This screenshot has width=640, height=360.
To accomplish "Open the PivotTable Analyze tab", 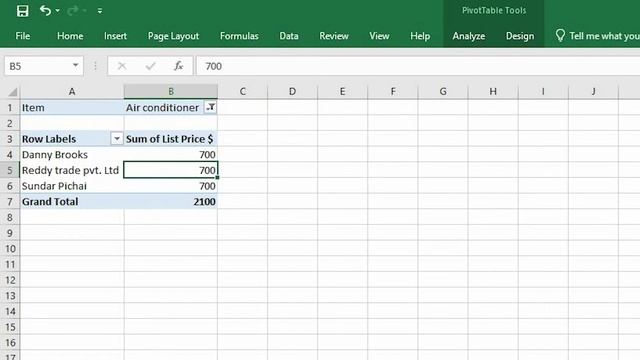I will [469, 36].
